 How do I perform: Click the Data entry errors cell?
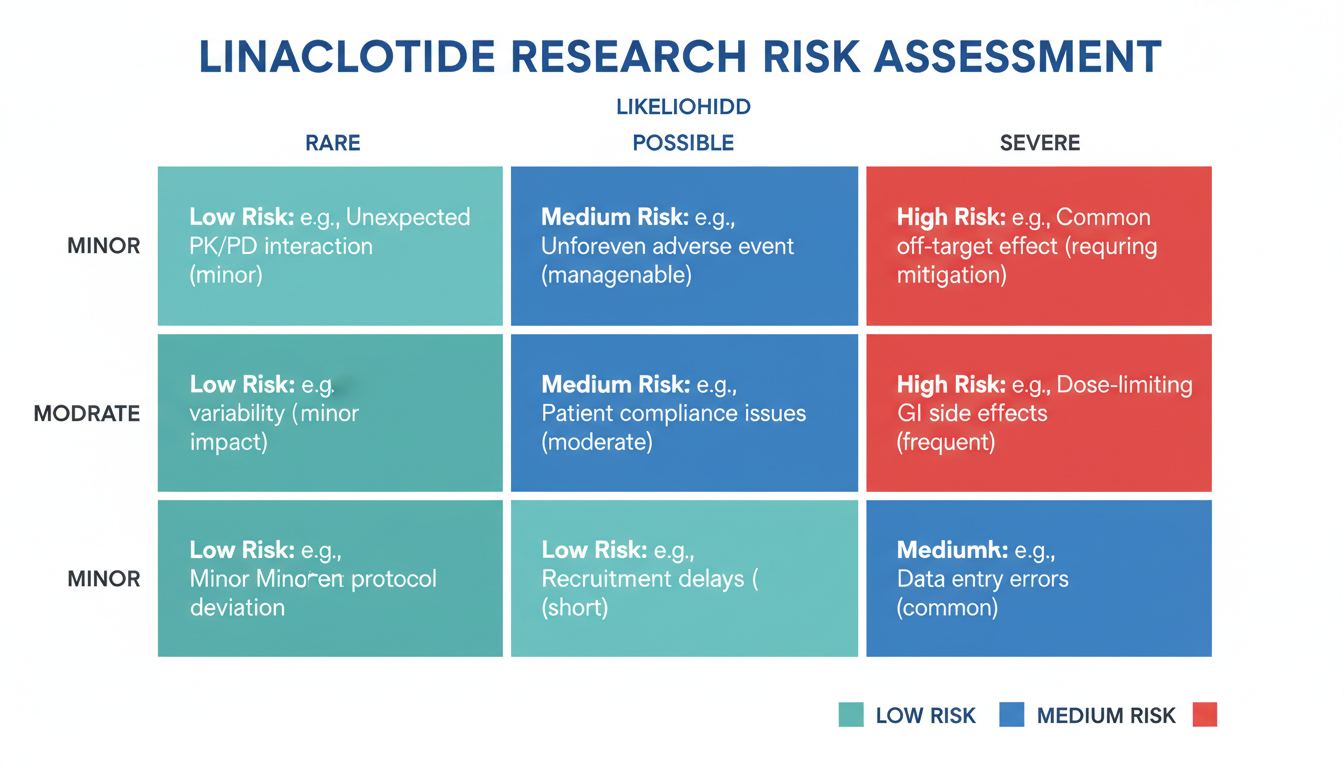pyautogui.click(x=1038, y=579)
